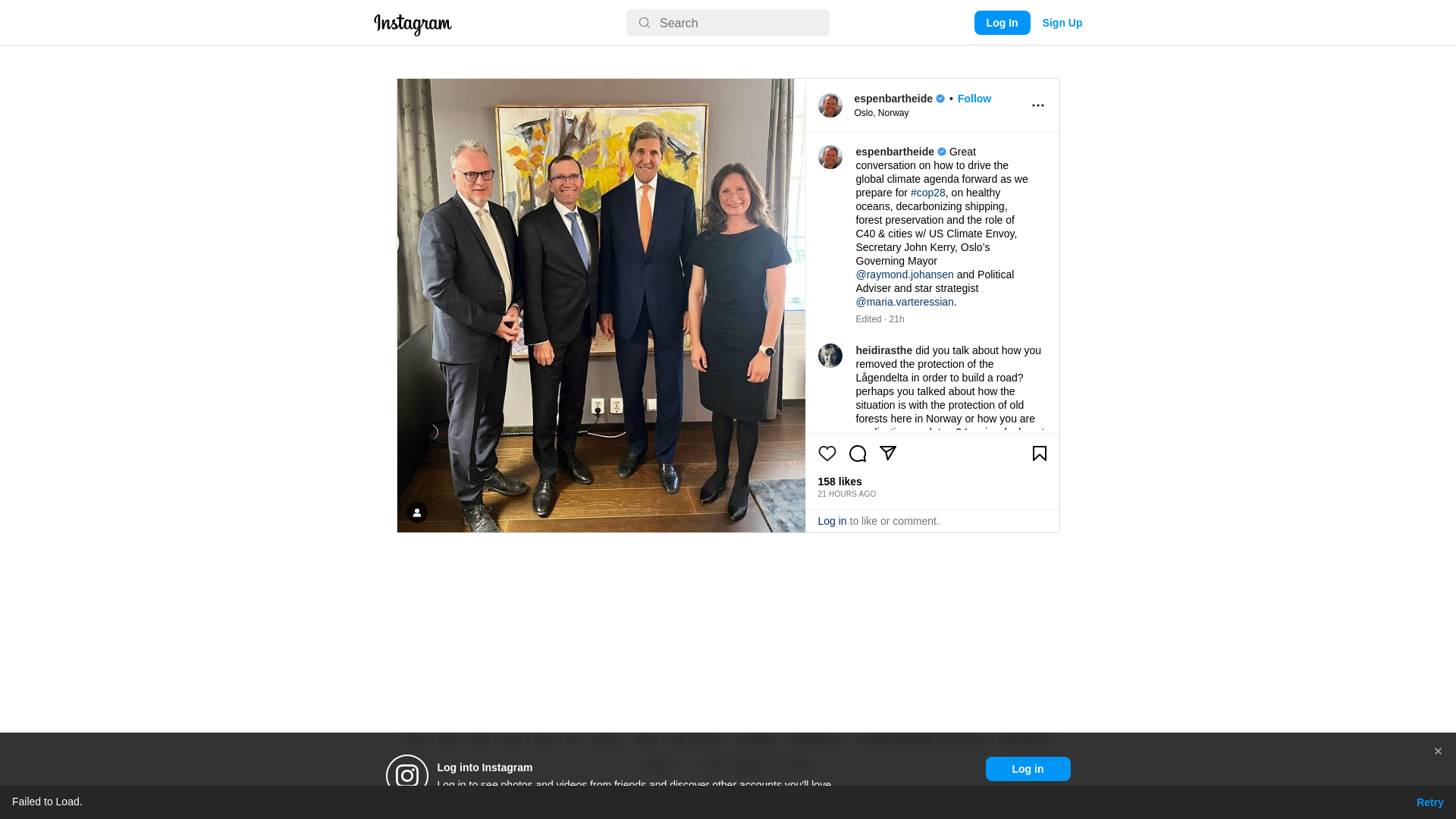Click the paper plane Share icon
This screenshot has height=819, width=1456.
point(888,453)
